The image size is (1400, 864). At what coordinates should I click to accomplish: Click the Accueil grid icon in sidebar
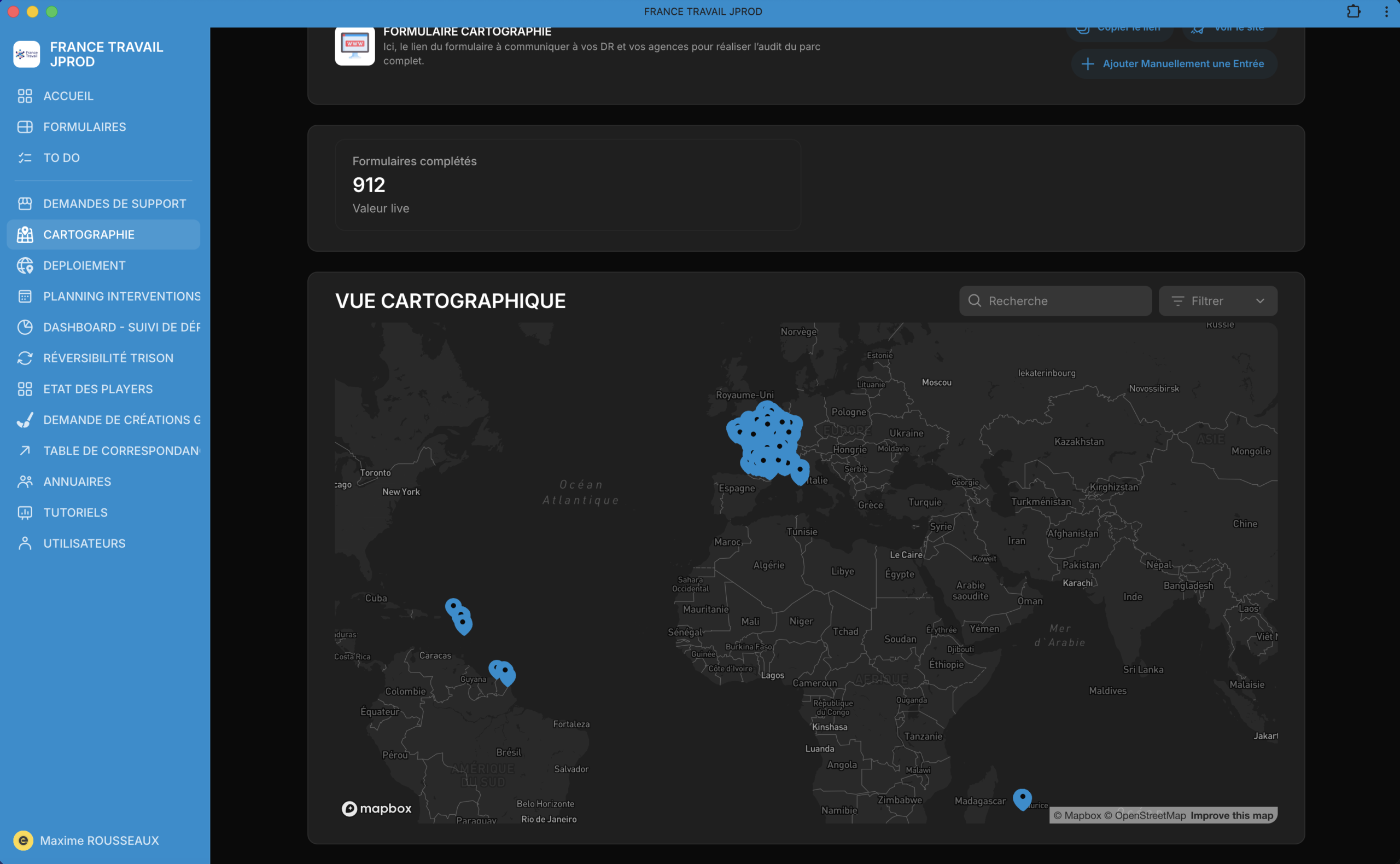pos(25,96)
